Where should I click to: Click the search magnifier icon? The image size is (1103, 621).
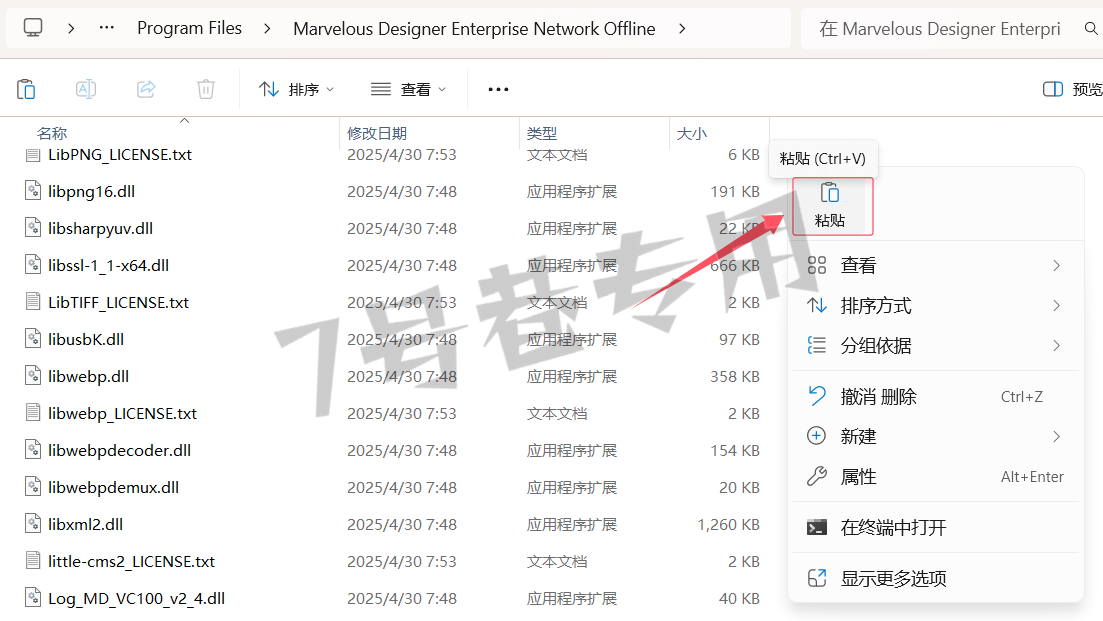pyautogui.click(x=1091, y=29)
